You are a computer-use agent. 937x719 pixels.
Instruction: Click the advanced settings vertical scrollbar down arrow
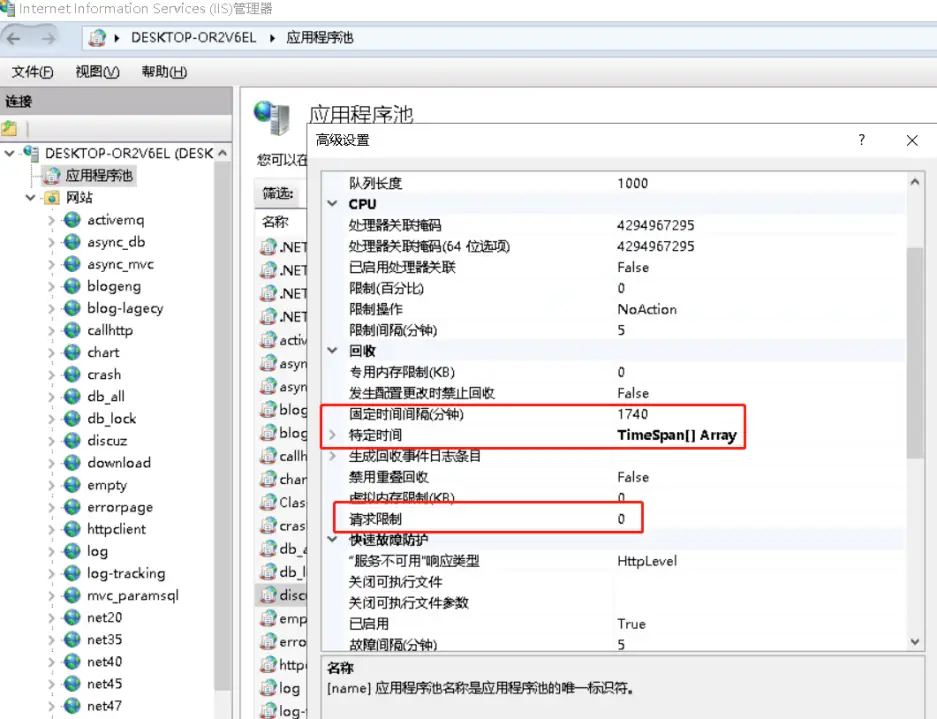(x=915, y=641)
